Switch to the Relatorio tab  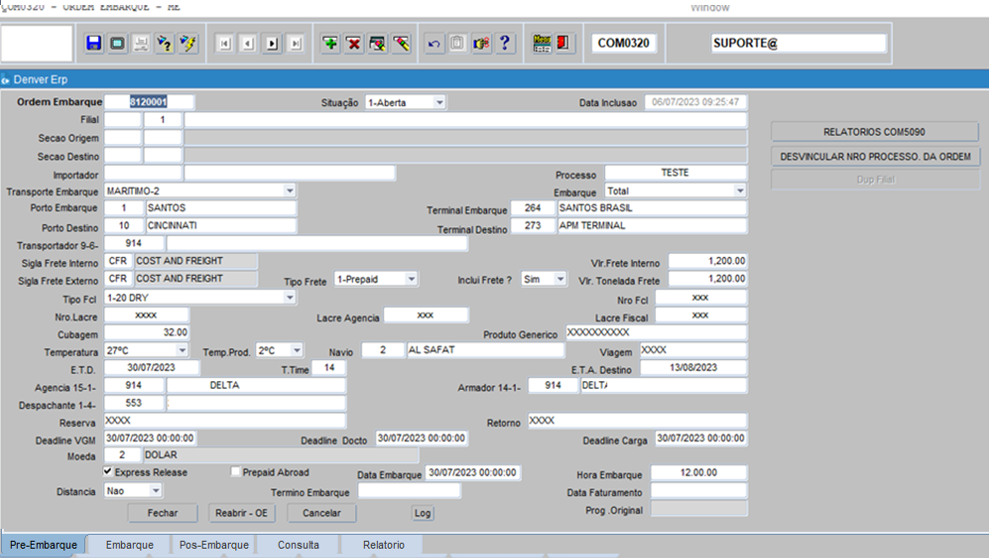383,545
